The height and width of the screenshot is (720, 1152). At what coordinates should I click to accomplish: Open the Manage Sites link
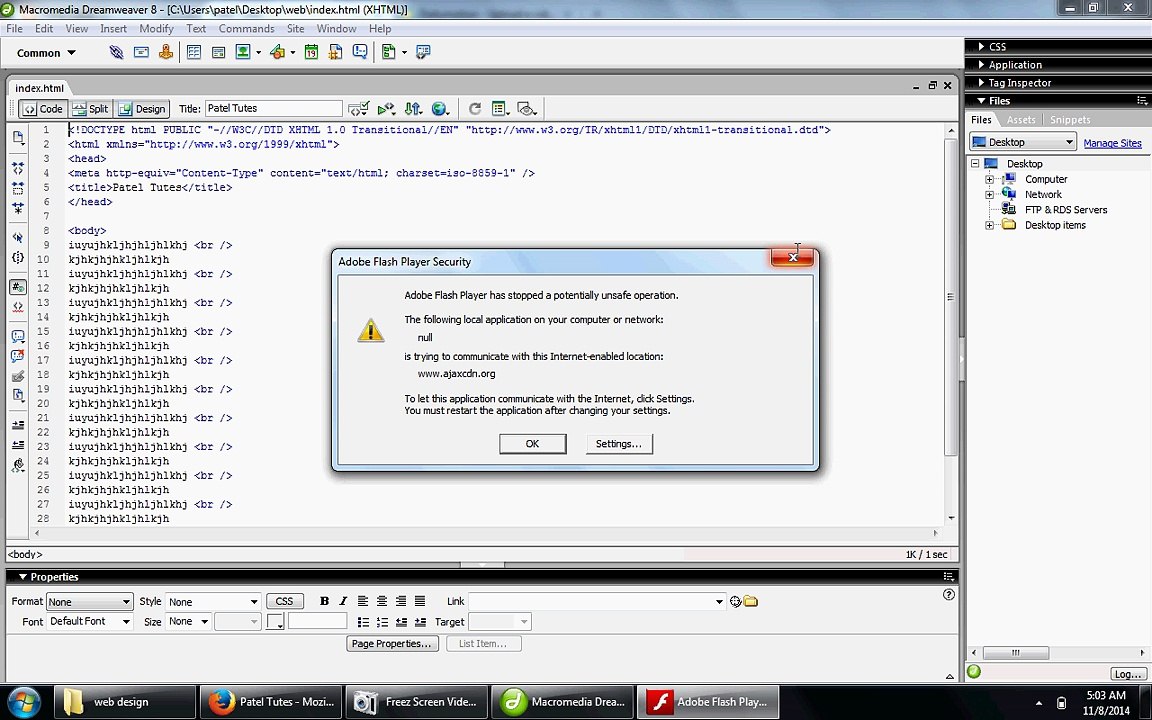(1112, 143)
